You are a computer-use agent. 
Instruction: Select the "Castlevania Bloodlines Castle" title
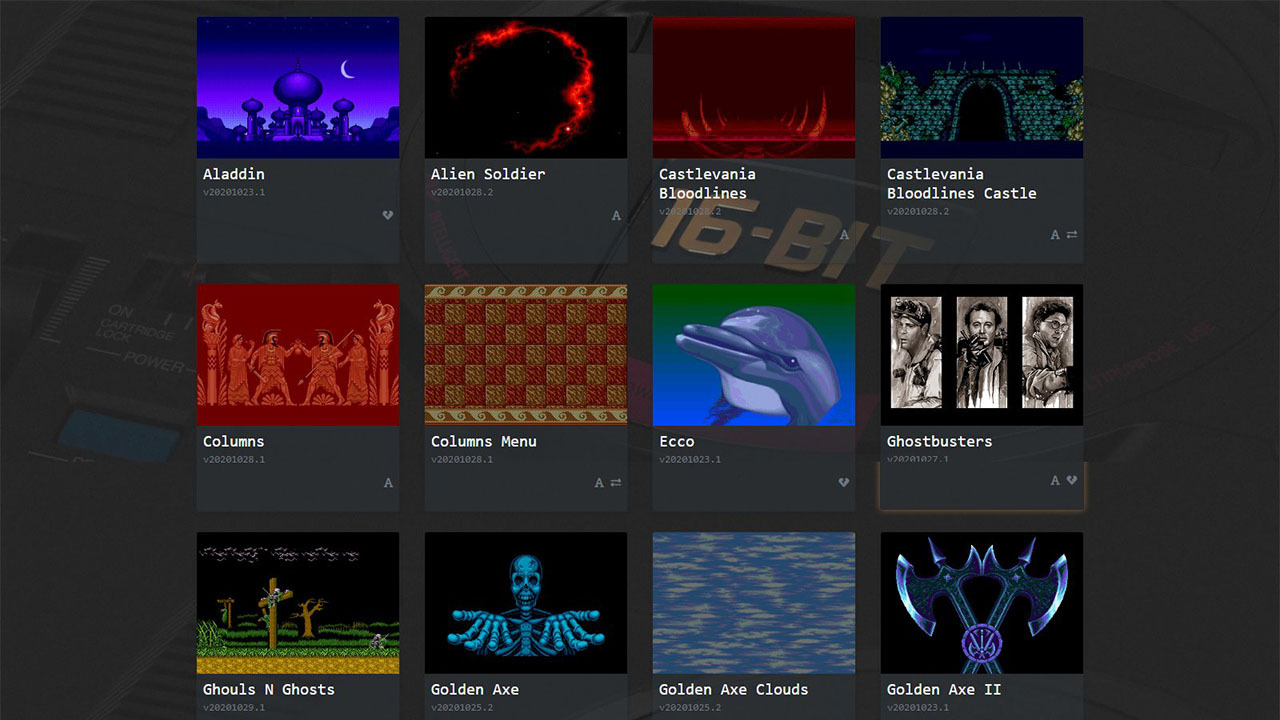pos(961,183)
